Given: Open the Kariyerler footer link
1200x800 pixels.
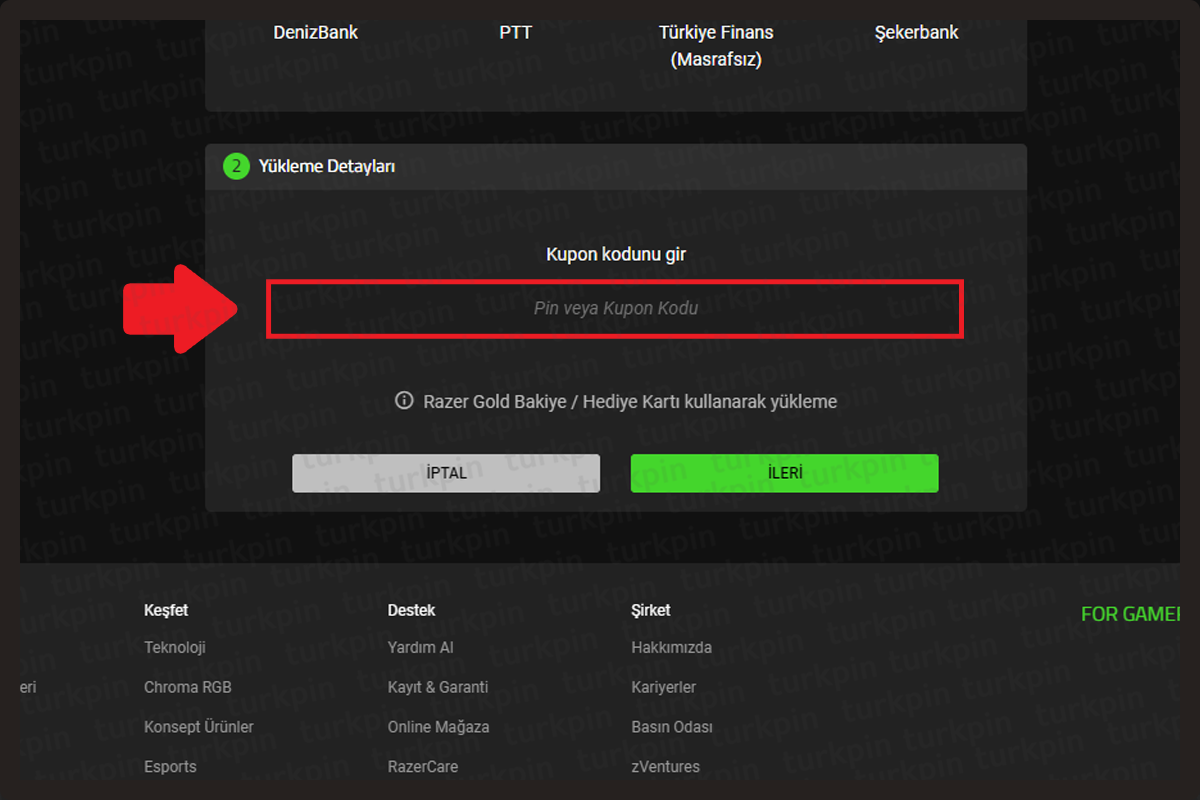Looking at the screenshot, I should coord(664,687).
